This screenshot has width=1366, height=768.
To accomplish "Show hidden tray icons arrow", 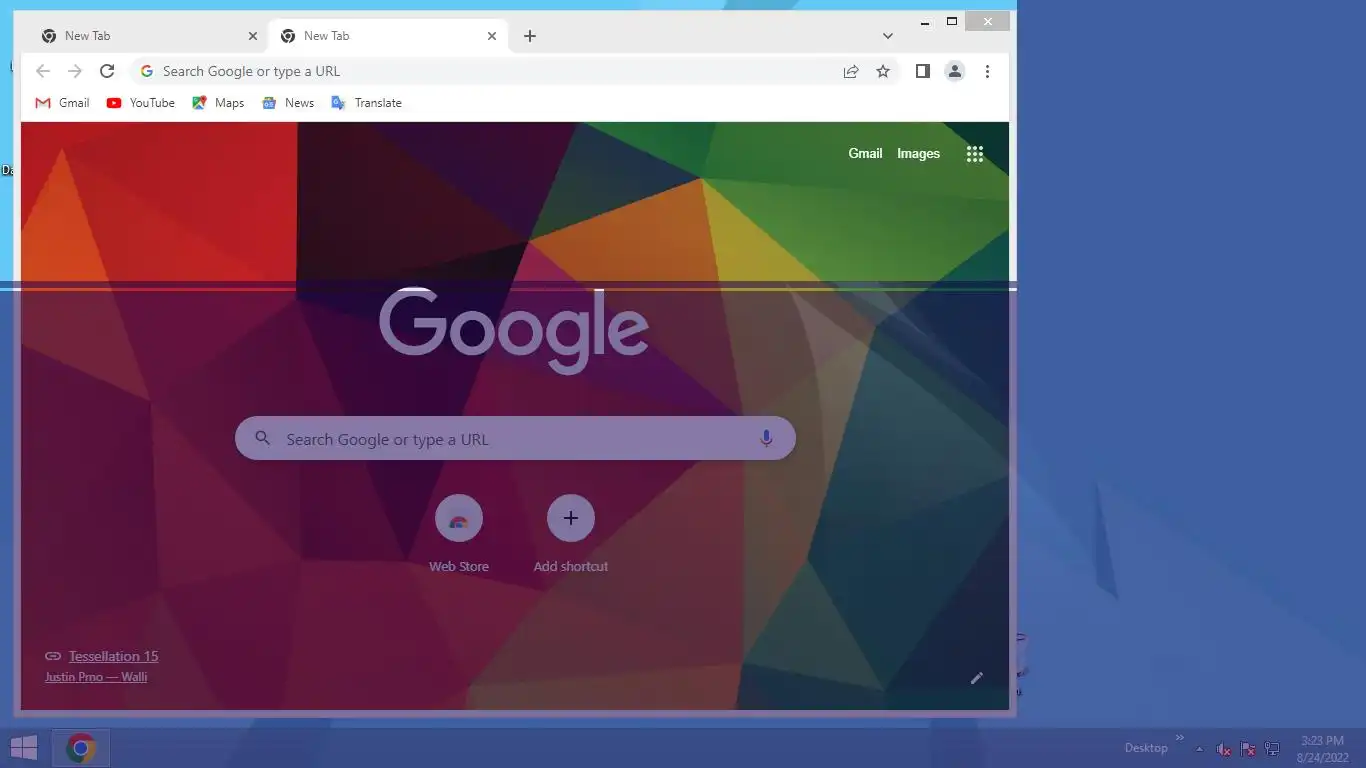I will (x=1200, y=749).
